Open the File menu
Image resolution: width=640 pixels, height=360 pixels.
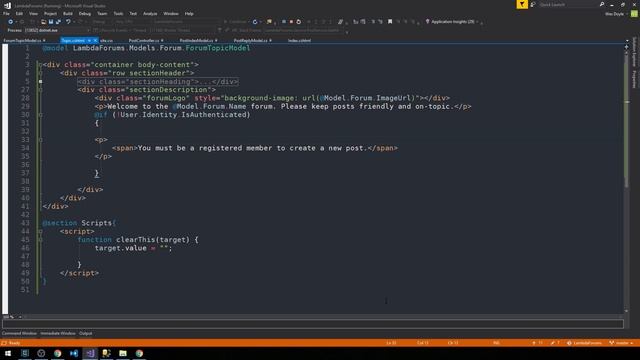click(x=6, y=13)
